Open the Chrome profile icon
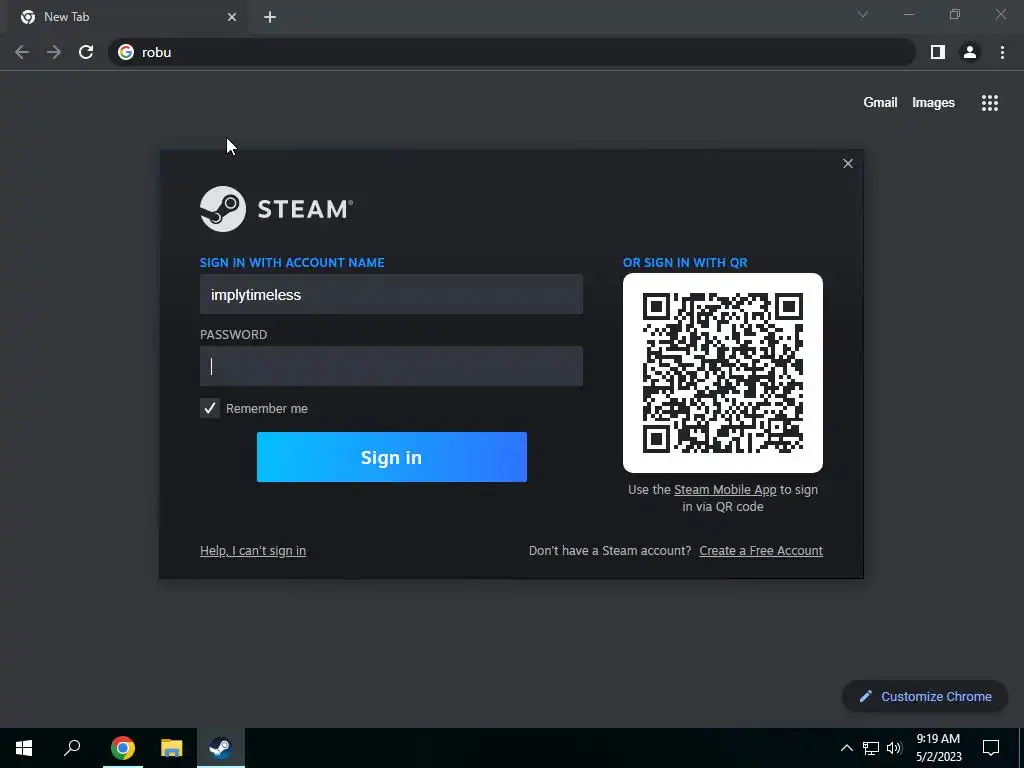This screenshot has height=768, width=1024. 970,52
